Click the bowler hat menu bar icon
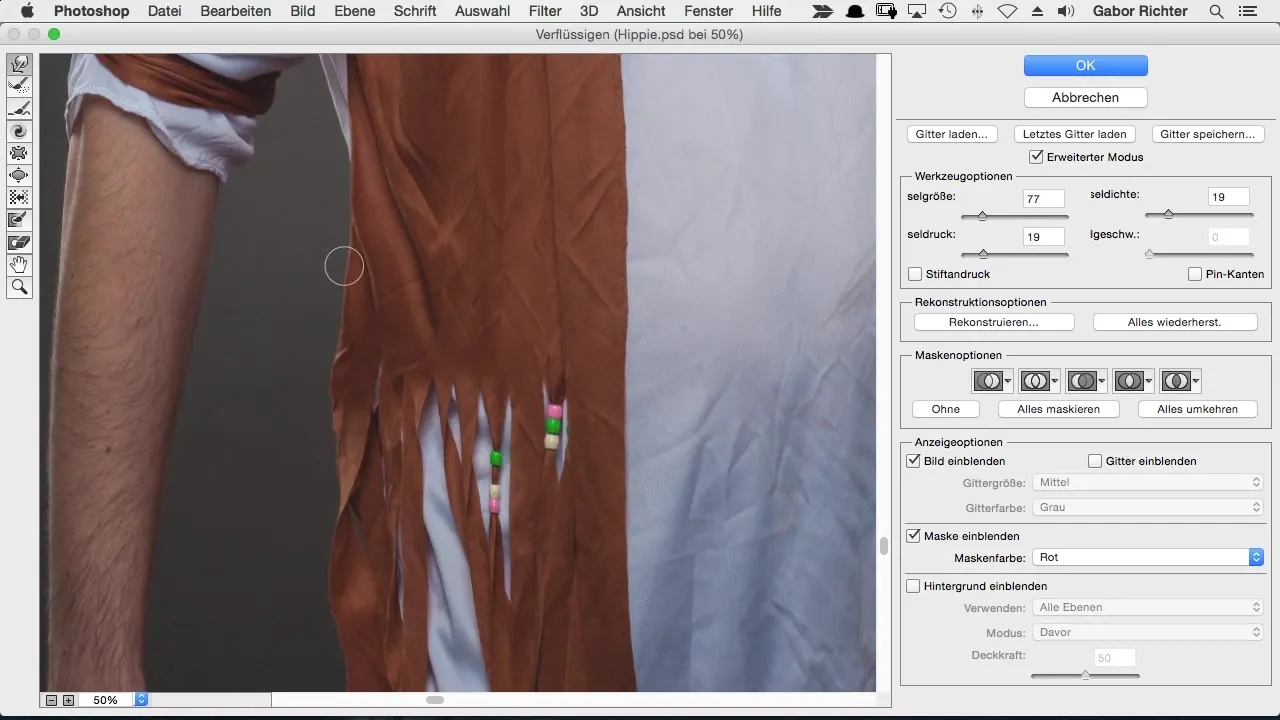The image size is (1280, 720). 856,11
